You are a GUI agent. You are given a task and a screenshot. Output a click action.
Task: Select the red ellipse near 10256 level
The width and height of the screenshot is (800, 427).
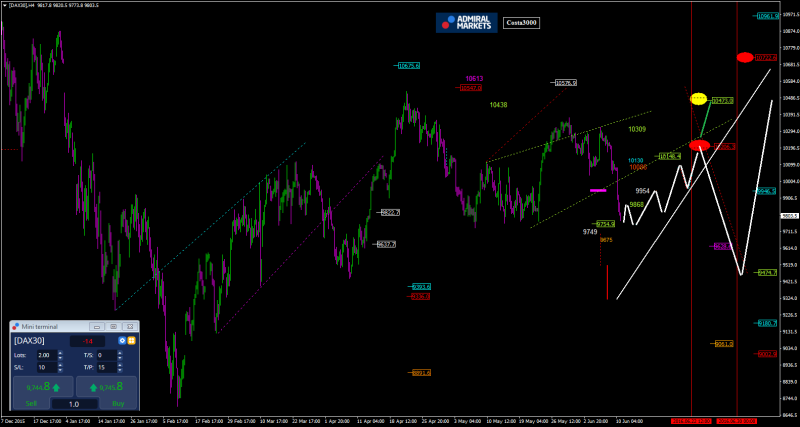tap(699, 145)
